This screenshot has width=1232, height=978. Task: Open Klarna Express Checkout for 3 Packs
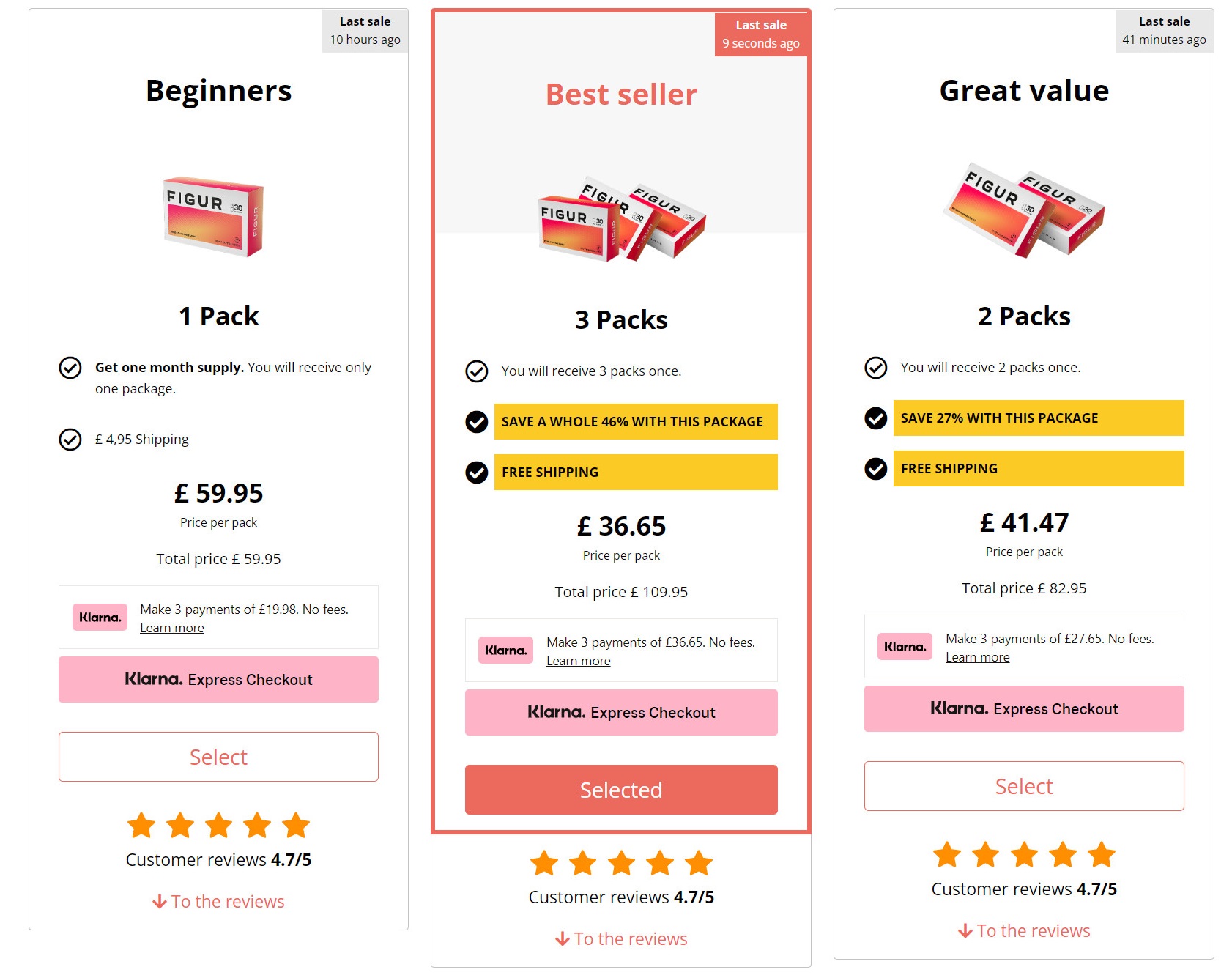click(621, 713)
